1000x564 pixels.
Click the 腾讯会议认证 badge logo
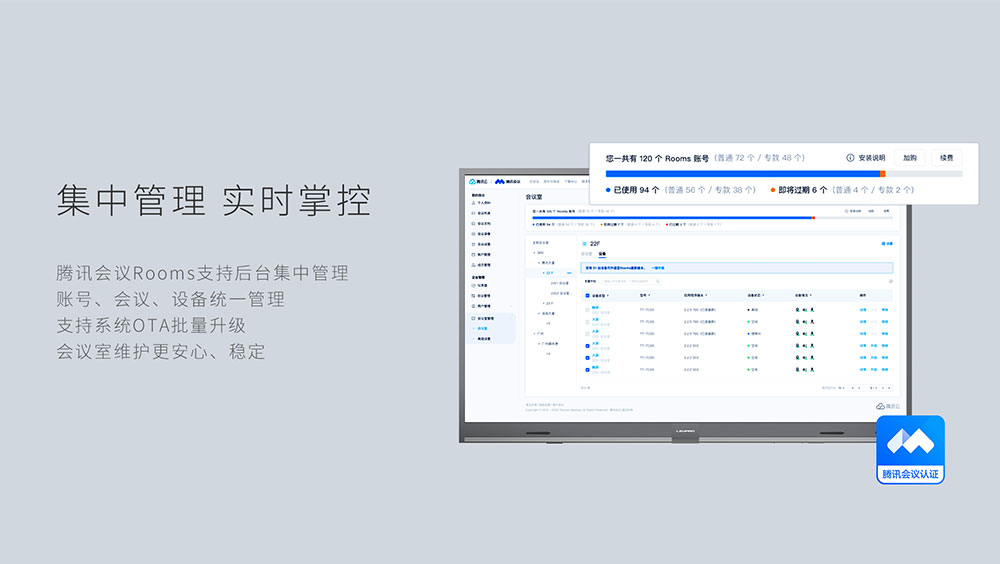[910, 441]
